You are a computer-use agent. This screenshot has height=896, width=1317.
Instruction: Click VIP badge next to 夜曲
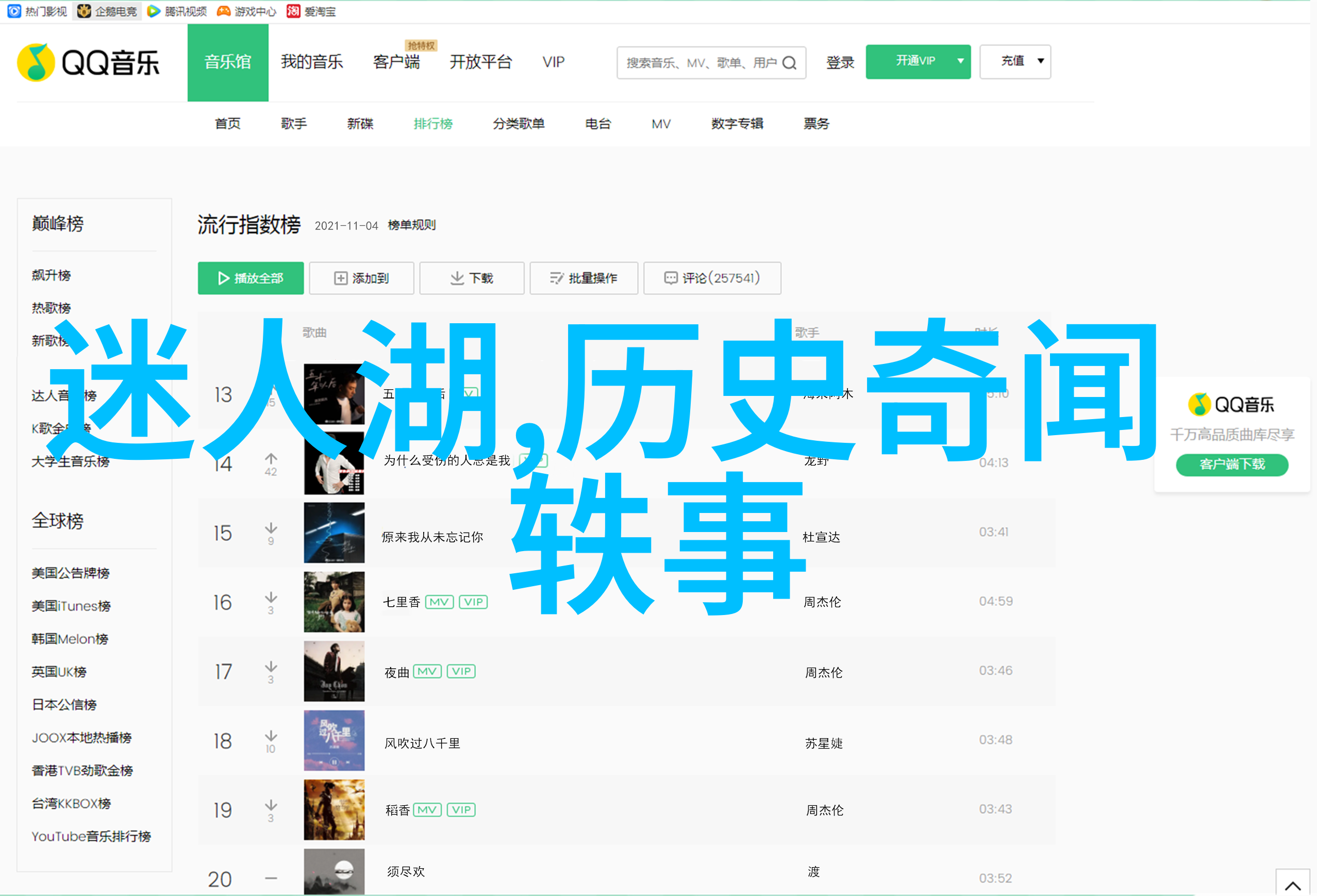click(x=461, y=672)
